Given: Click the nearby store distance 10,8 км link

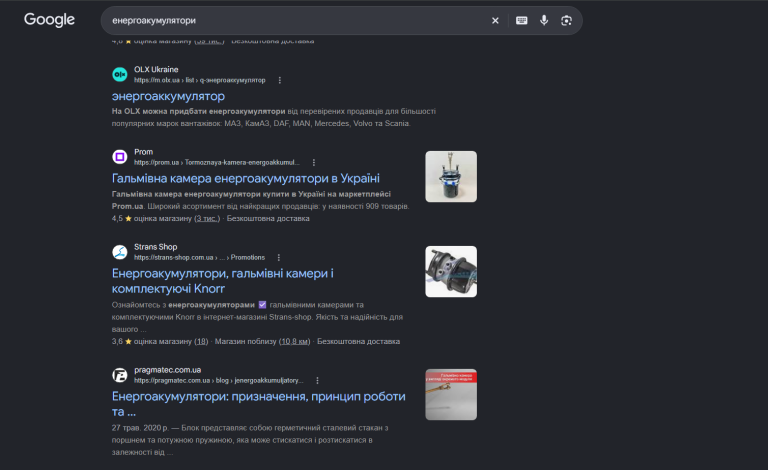Looking at the screenshot, I should pyautogui.click(x=295, y=341).
